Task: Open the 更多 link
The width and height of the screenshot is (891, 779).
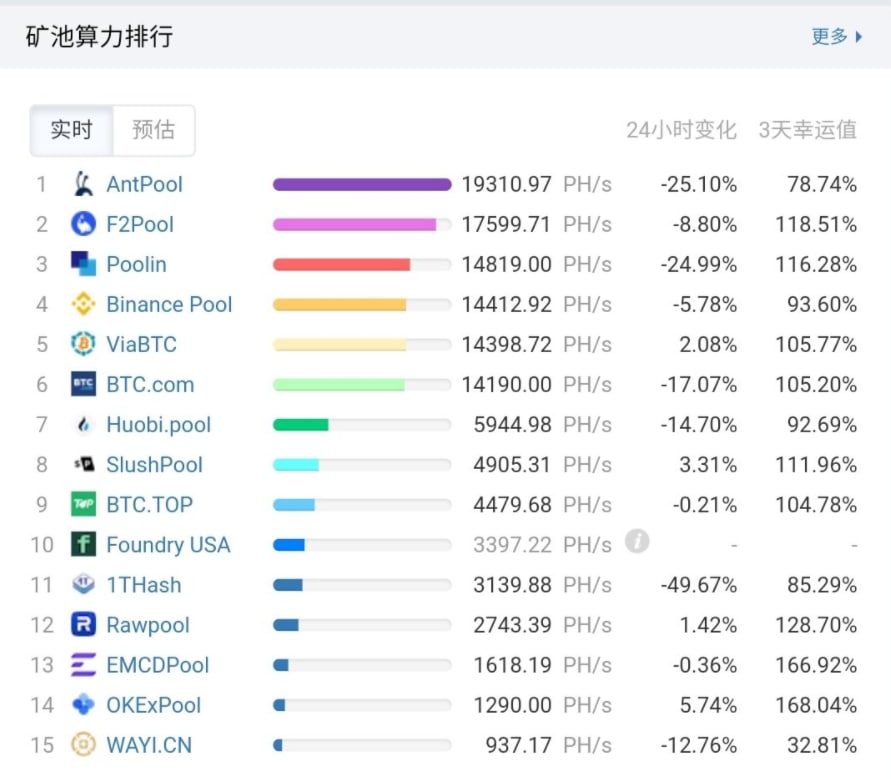Action: [829, 37]
